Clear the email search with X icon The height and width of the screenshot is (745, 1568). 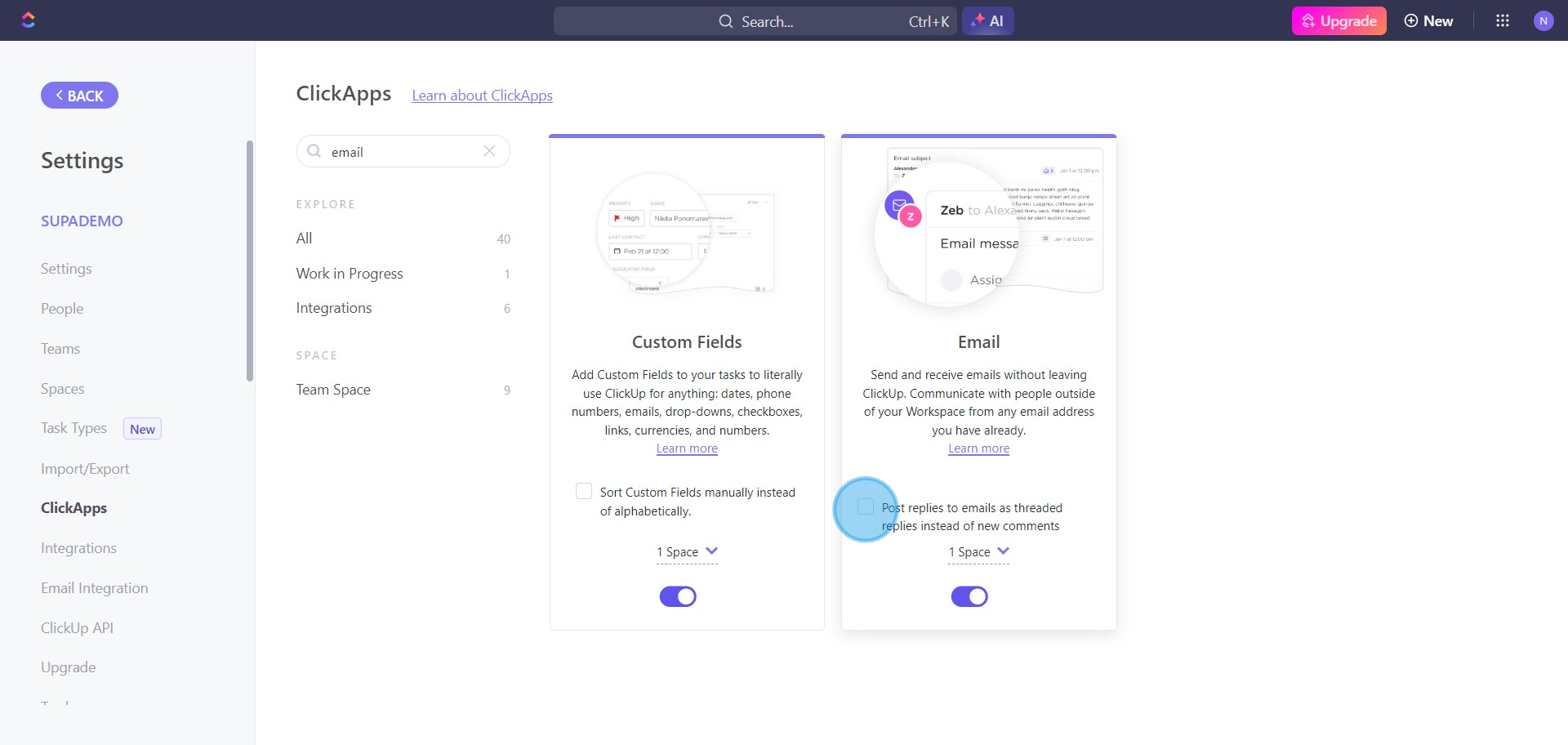[489, 151]
